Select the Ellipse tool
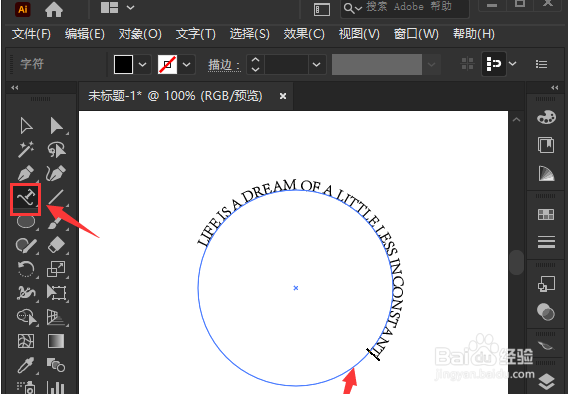 (26, 222)
